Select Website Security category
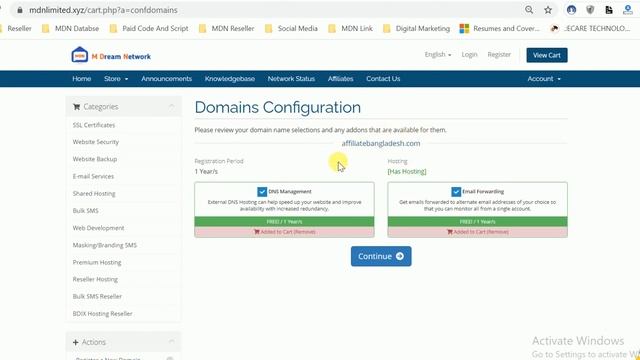The image size is (640, 360). (x=96, y=142)
